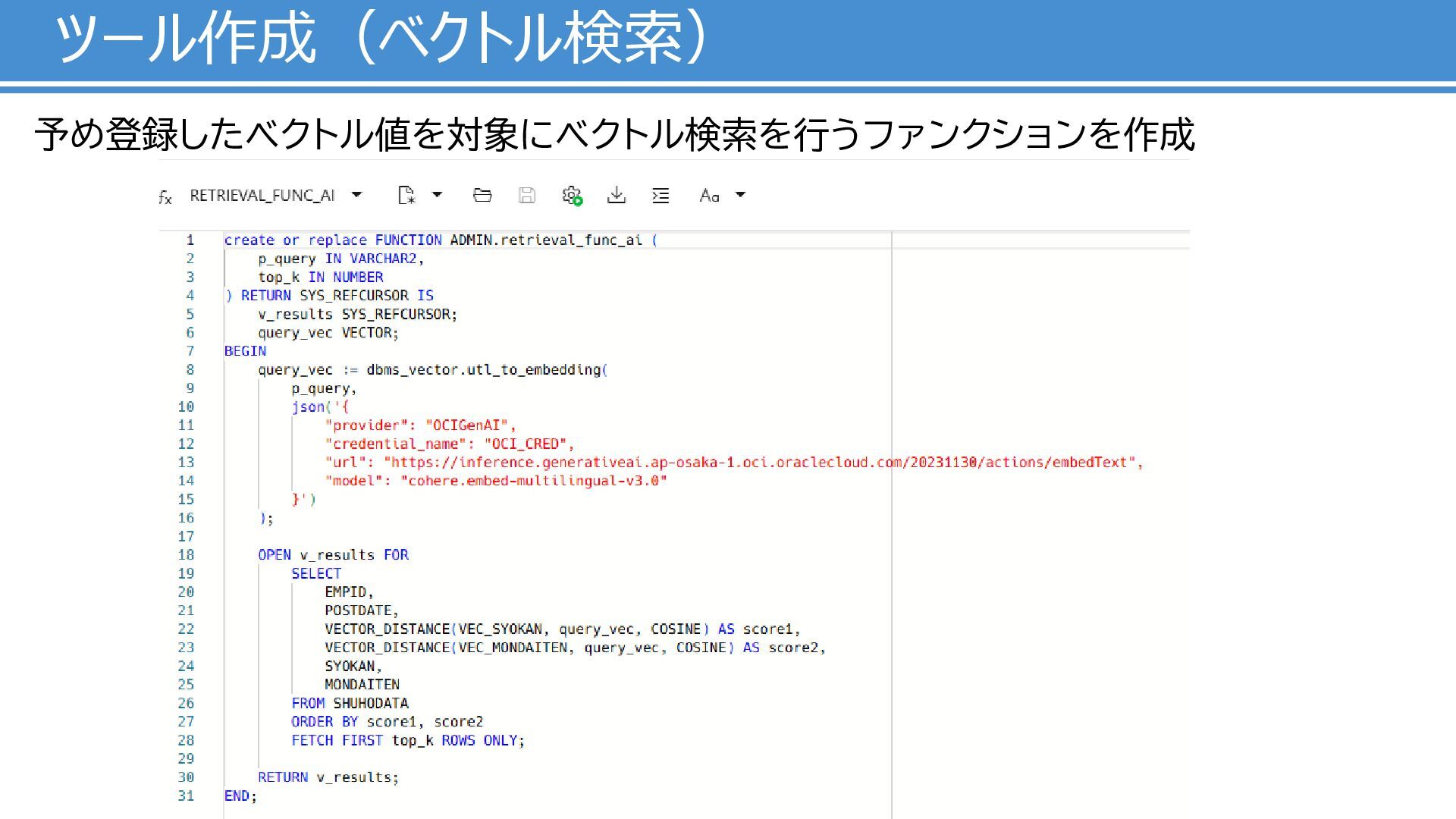
Task: Click the new file icon
Action: pyautogui.click(x=406, y=196)
